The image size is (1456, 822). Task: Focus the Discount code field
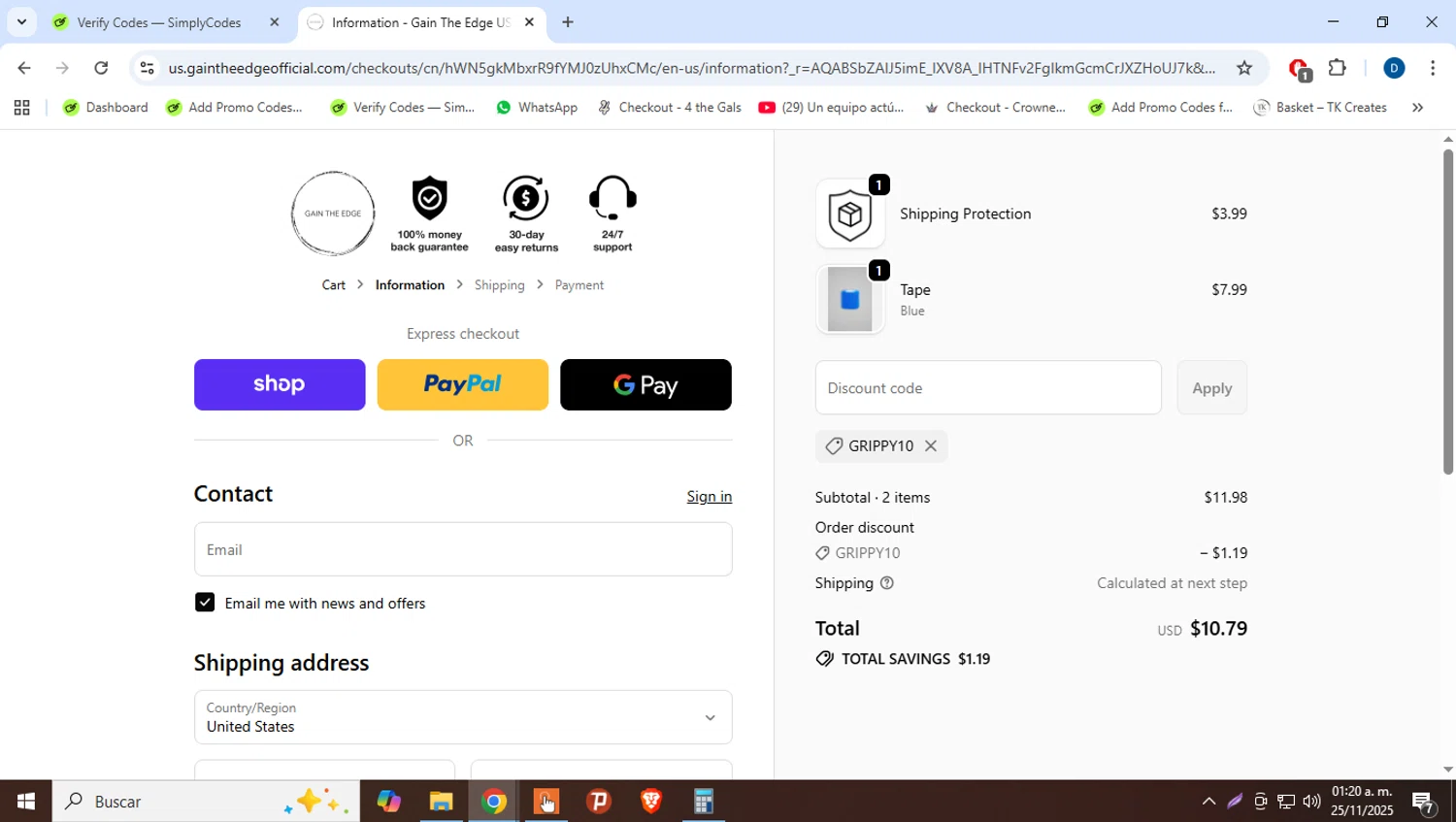pos(988,388)
